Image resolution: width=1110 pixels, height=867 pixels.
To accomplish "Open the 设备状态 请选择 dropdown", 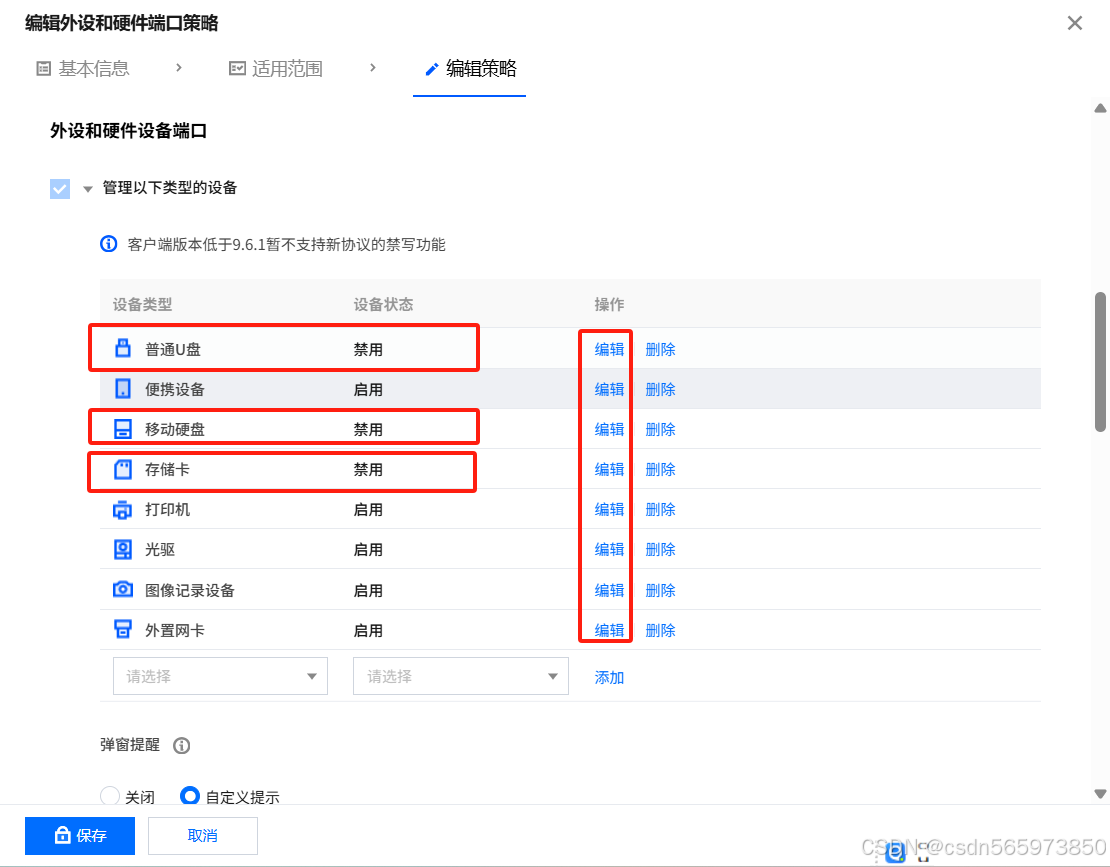I will (x=460, y=675).
